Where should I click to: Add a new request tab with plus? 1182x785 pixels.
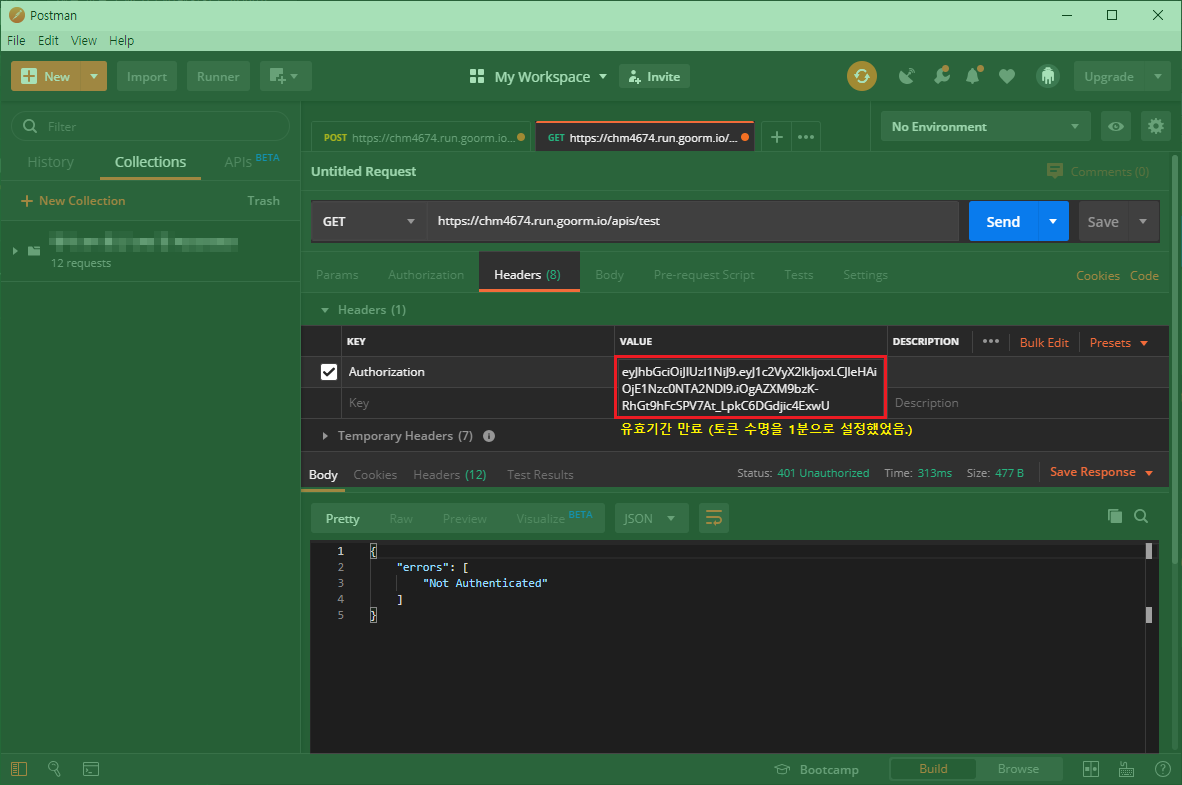click(776, 137)
